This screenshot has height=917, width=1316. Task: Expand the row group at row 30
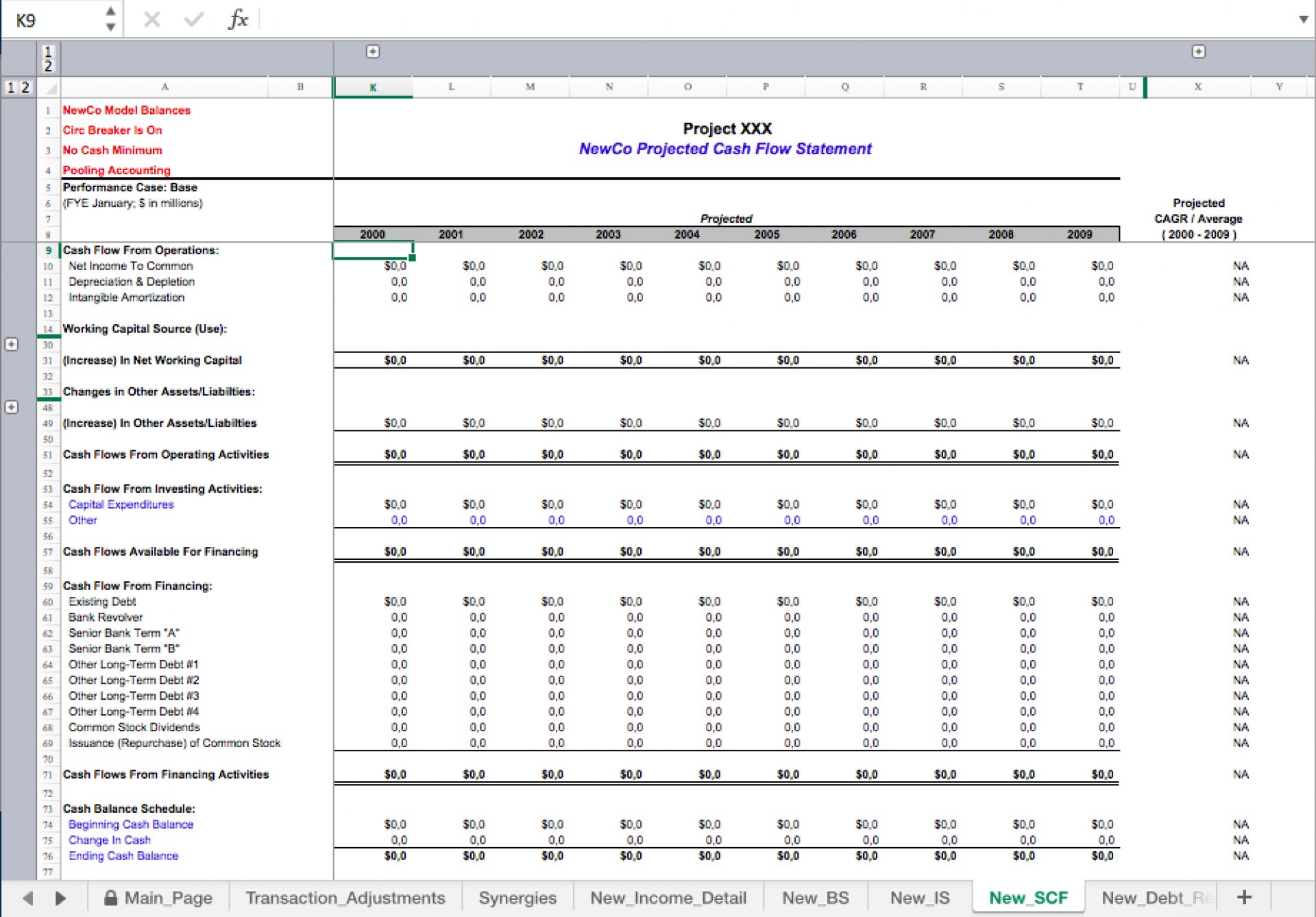pyautogui.click(x=12, y=344)
